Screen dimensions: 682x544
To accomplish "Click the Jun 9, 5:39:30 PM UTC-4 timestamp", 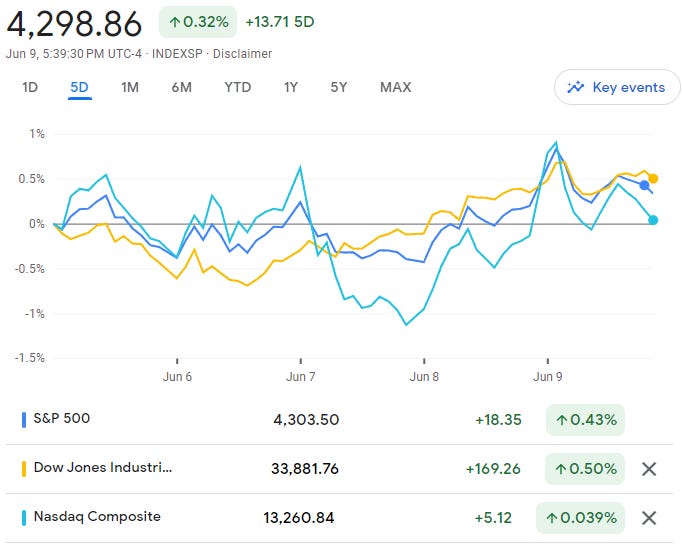I will click(x=74, y=53).
